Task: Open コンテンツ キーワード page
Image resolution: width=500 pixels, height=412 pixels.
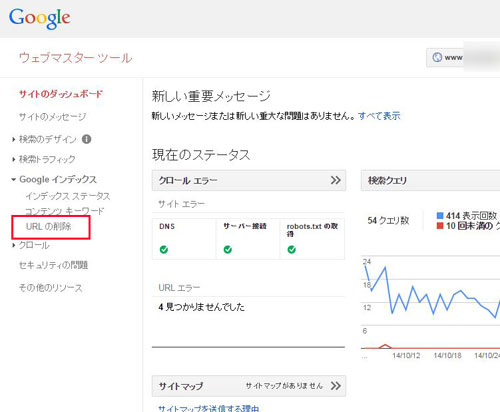Action: point(65,211)
